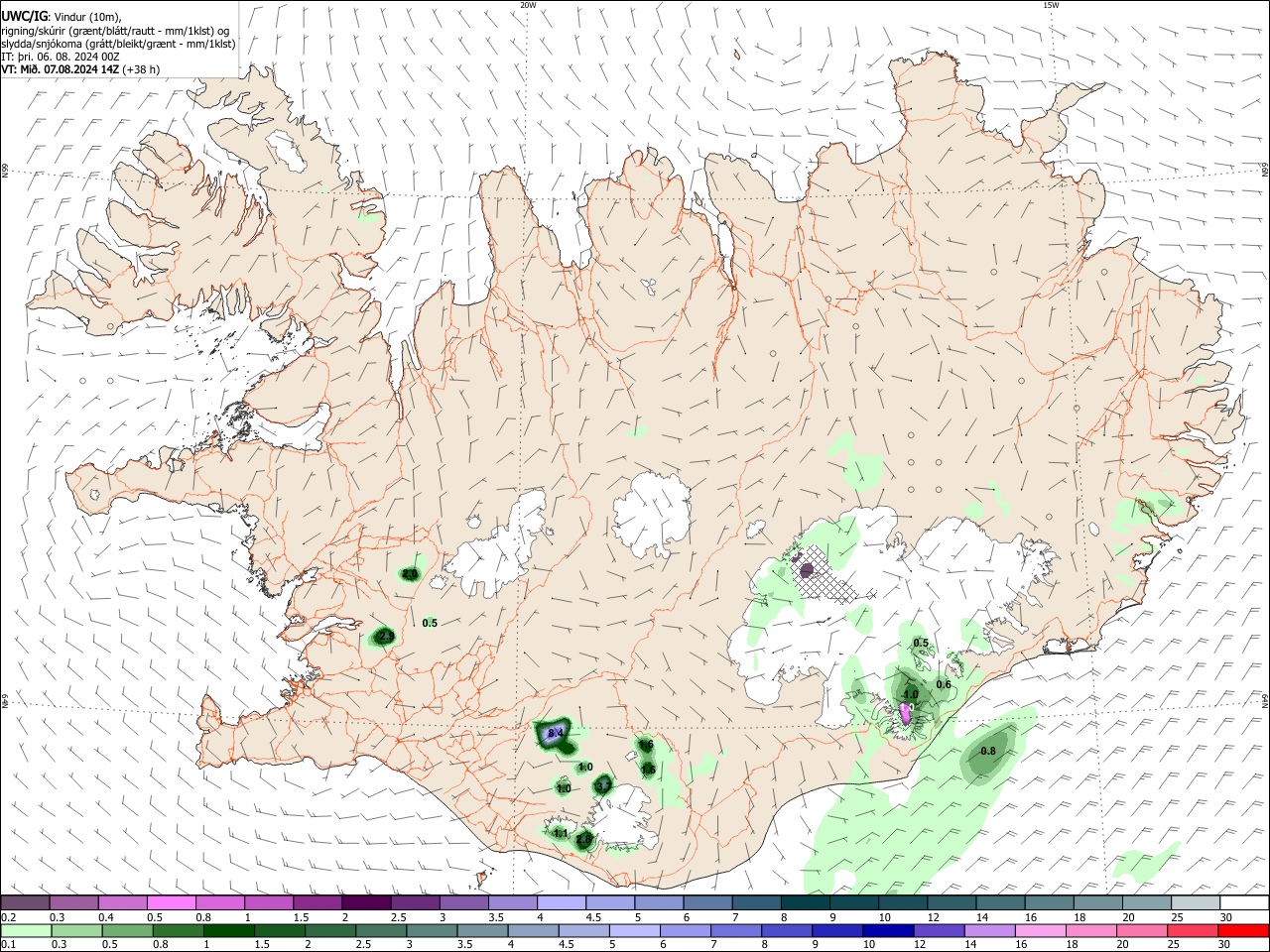
Task: Click the '15W' longitude label
Action: pos(1051,5)
